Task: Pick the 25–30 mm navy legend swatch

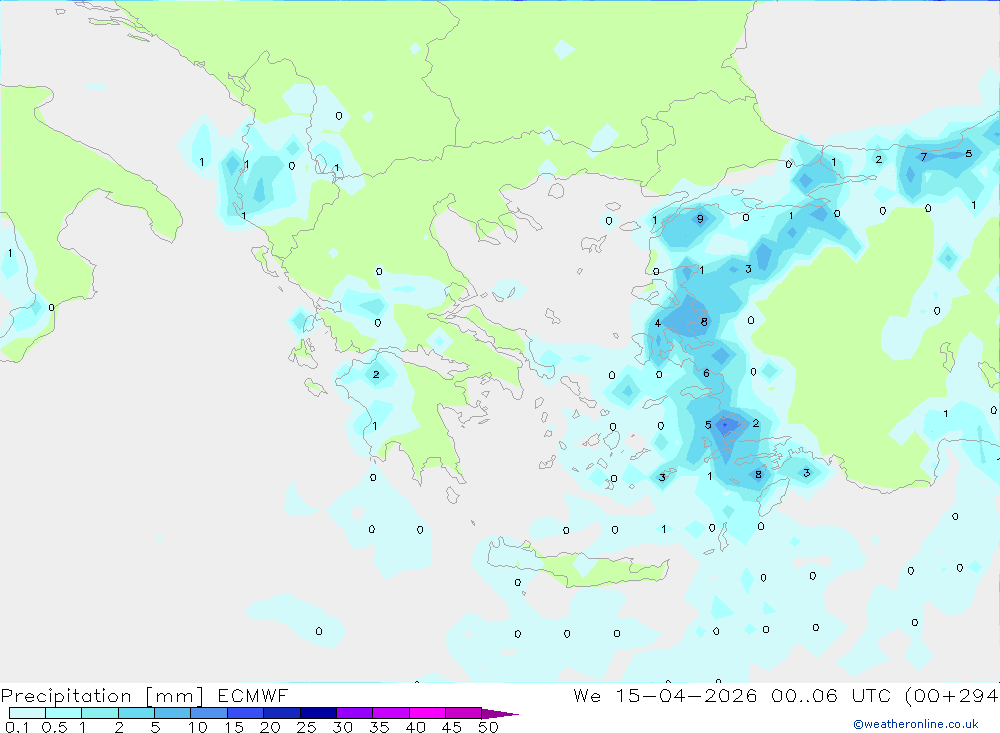Action: (318, 713)
